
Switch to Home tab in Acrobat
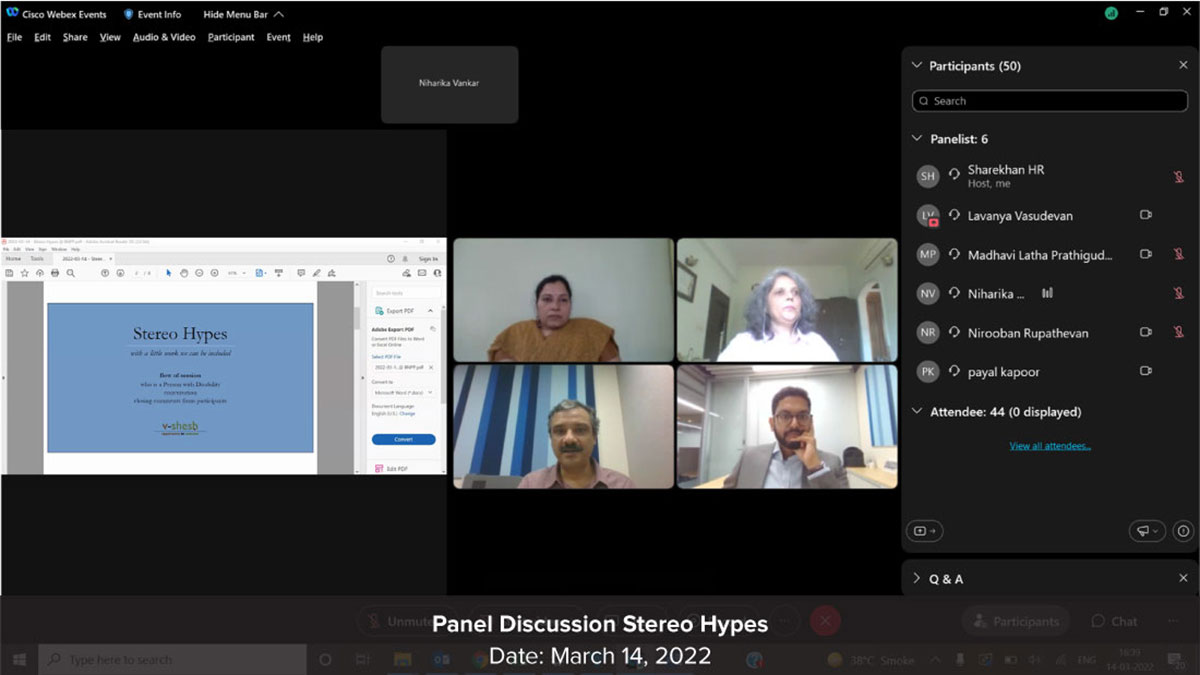(13, 259)
